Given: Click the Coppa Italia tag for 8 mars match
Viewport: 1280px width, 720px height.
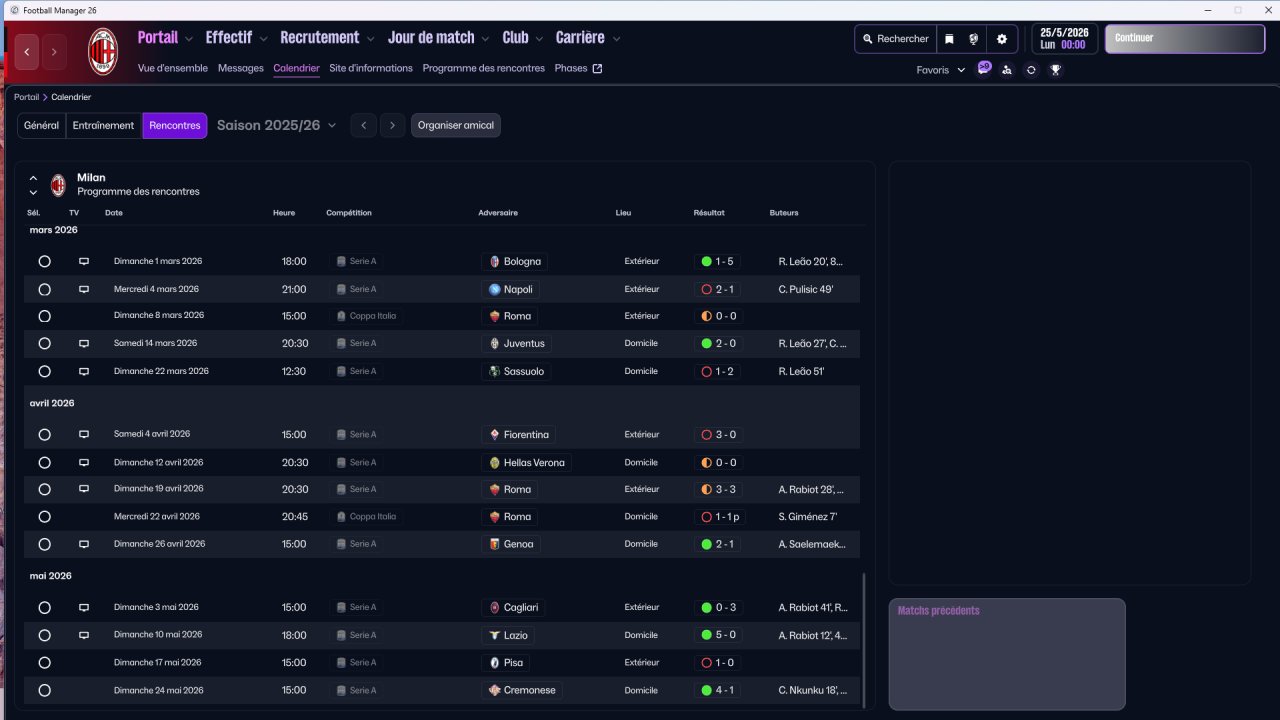Looking at the screenshot, I should (x=366, y=316).
